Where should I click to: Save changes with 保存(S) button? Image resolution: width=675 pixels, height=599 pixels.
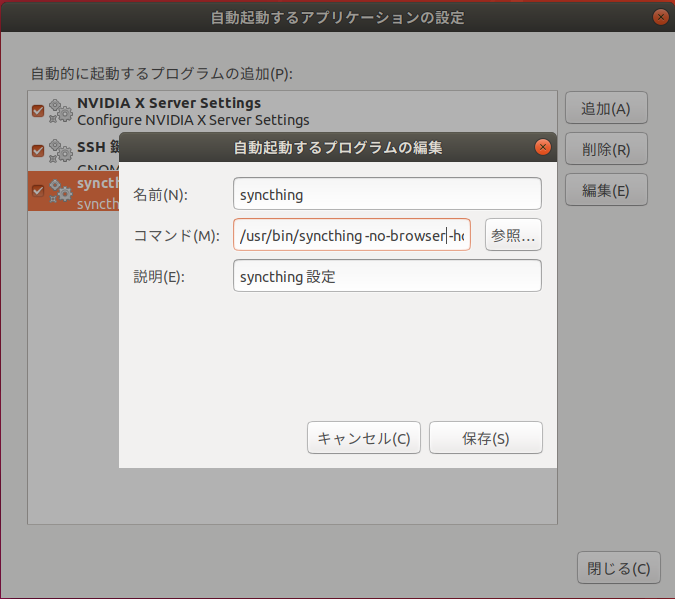pos(486,438)
